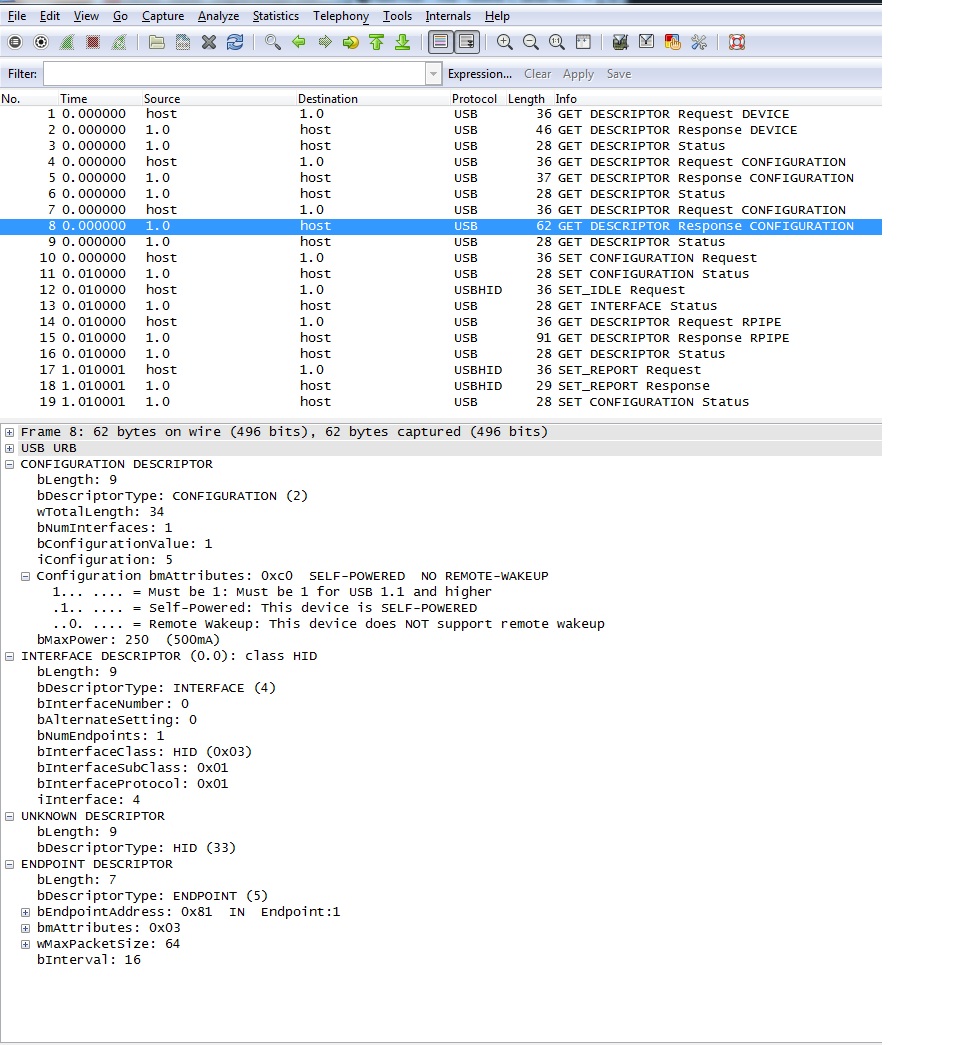Toggle auto scroll in live capture
The width and height of the screenshot is (960, 1045).
click(467, 43)
